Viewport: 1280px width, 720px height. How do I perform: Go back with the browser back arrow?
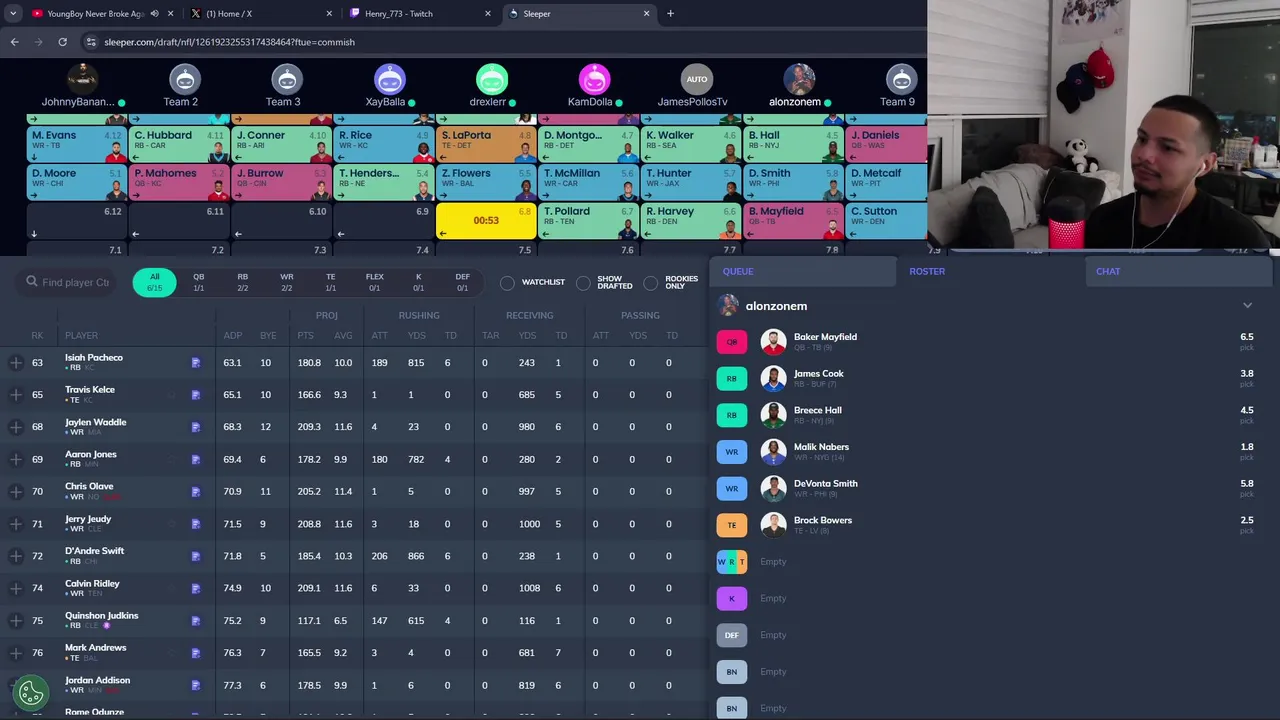[x=14, y=42]
